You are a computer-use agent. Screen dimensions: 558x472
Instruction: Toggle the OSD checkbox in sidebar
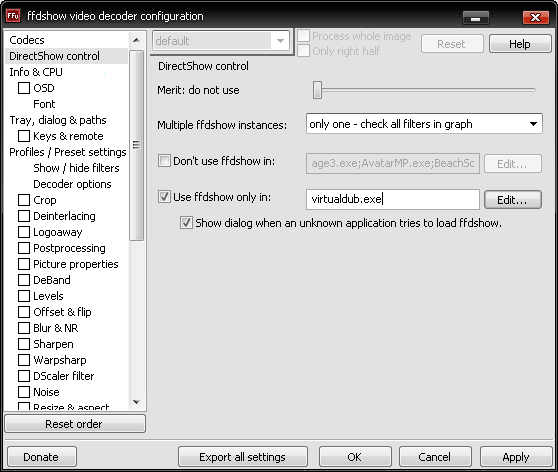click(24, 88)
